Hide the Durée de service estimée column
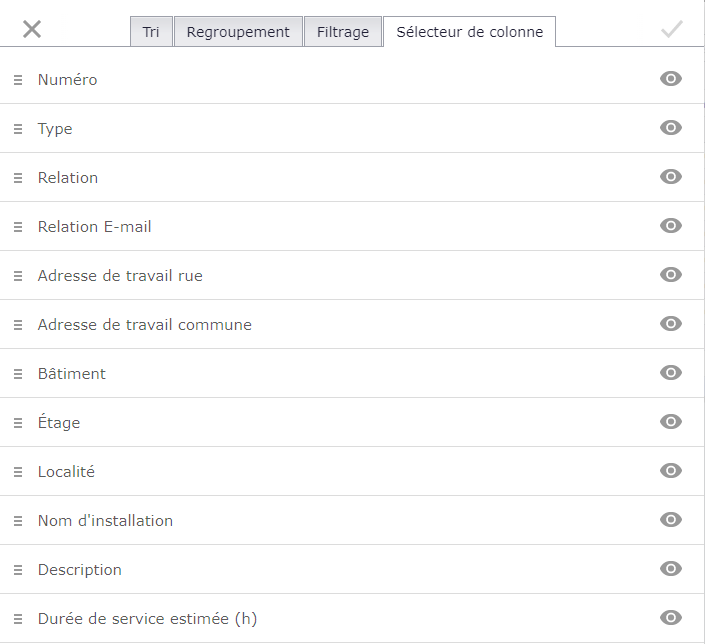This screenshot has height=644, width=705. (x=671, y=618)
